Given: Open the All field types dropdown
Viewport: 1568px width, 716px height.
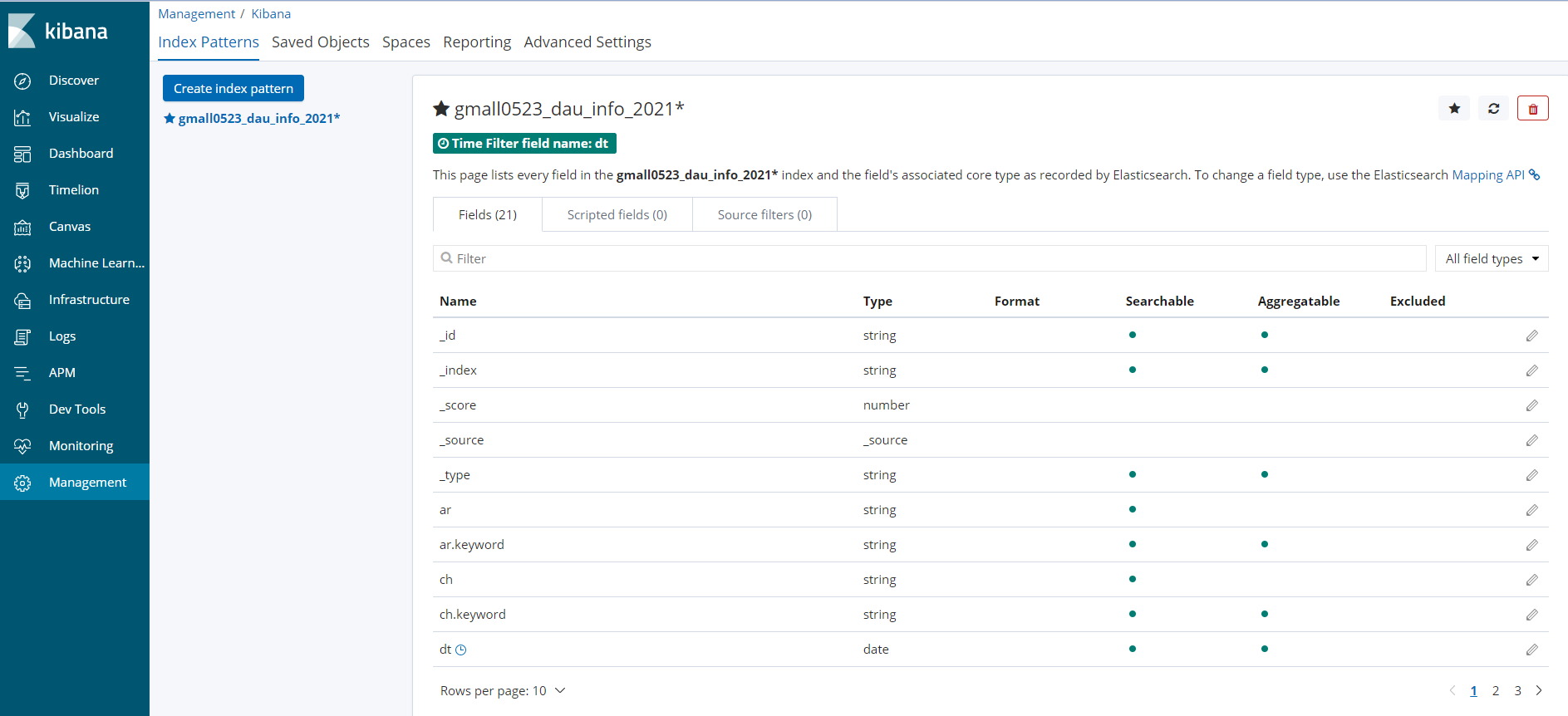Looking at the screenshot, I should [1492, 259].
